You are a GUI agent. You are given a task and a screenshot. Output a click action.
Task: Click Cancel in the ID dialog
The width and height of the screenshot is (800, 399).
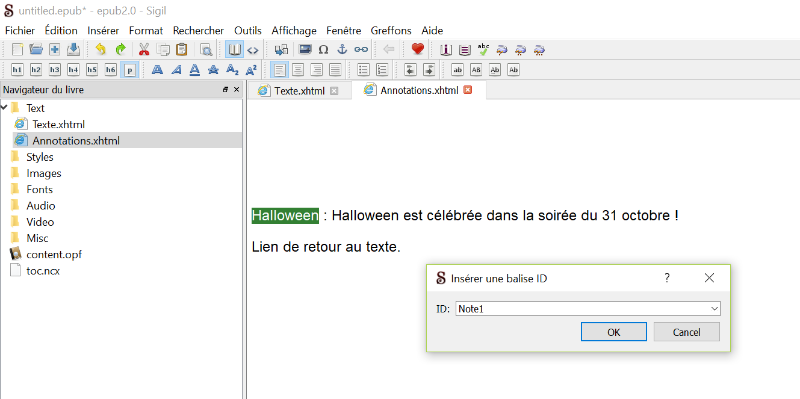coord(687,332)
